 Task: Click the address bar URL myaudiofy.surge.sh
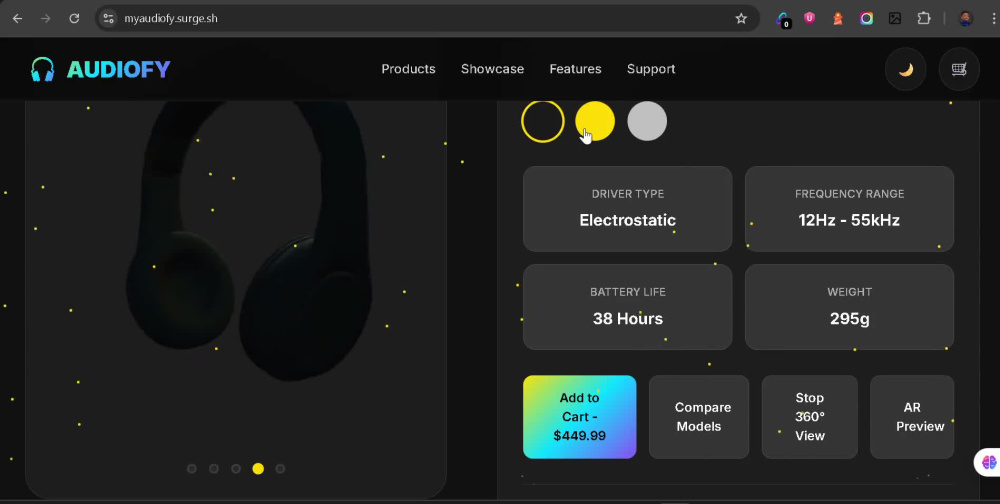point(171,19)
